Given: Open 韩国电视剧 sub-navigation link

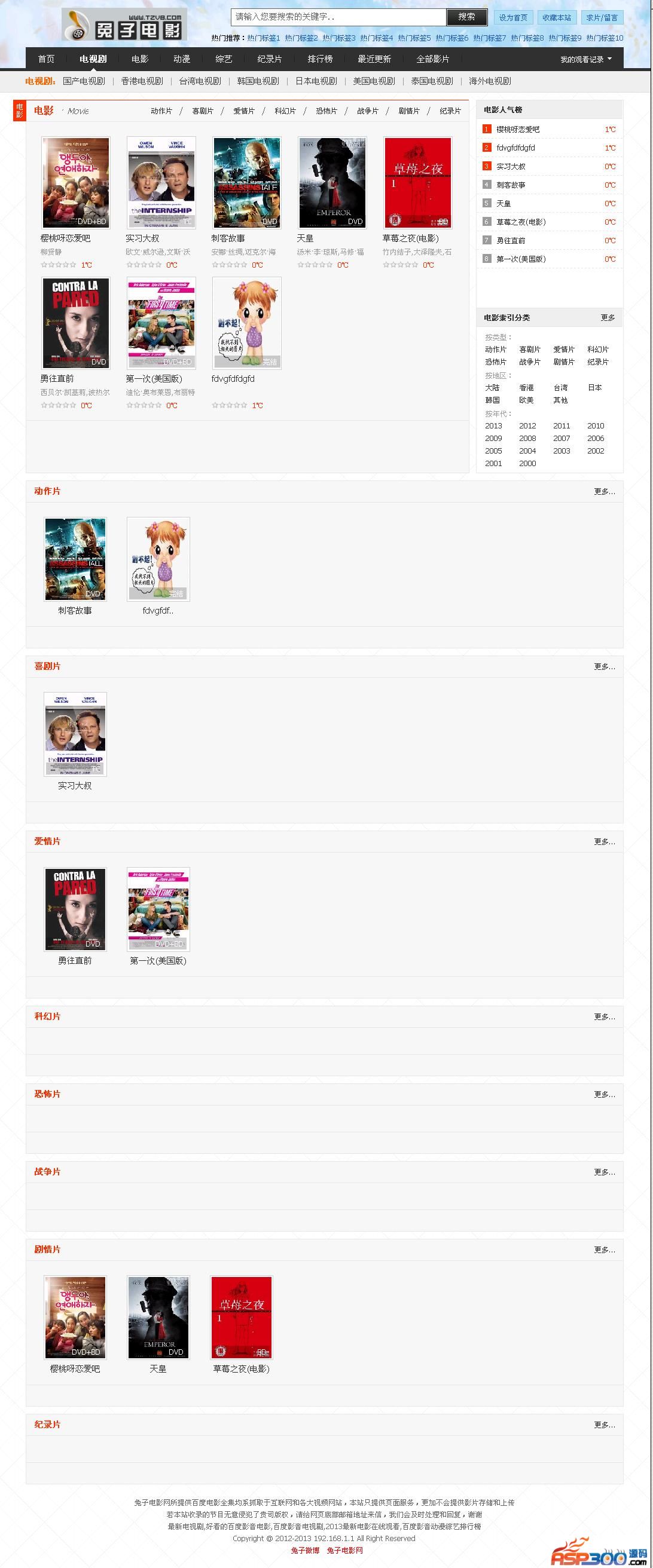Looking at the screenshot, I should tap(258, 81).
